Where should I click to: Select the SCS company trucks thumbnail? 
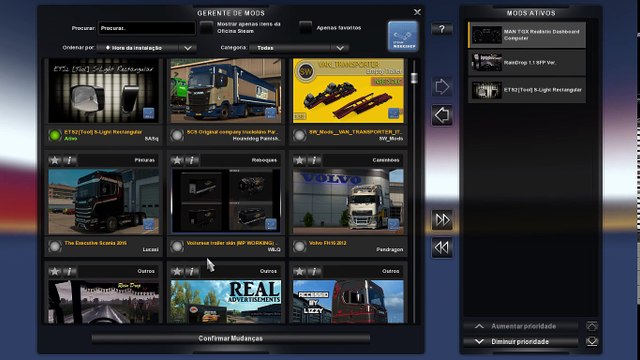pyautogui.click(x=226, y=91)
